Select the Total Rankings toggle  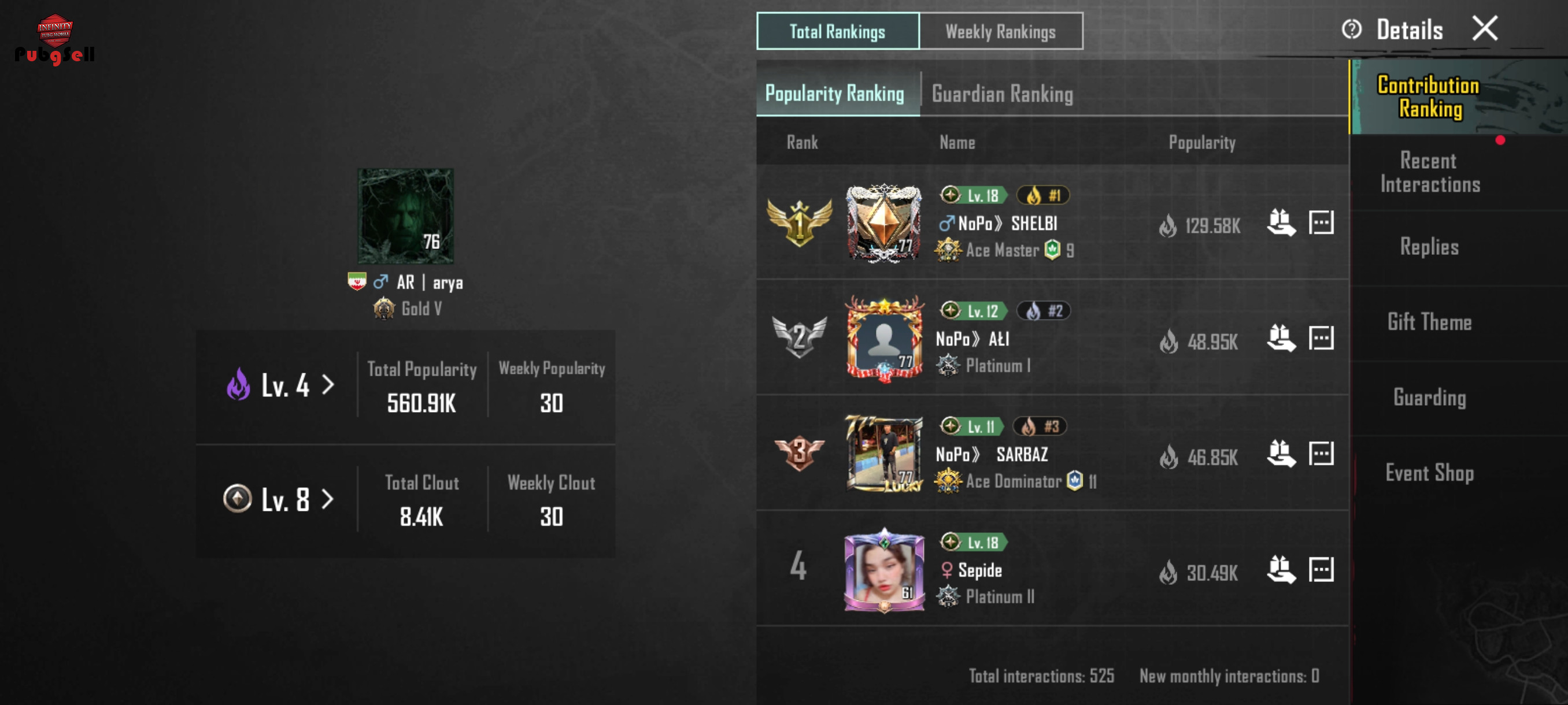pyautogui.click(x=838, y=31)
